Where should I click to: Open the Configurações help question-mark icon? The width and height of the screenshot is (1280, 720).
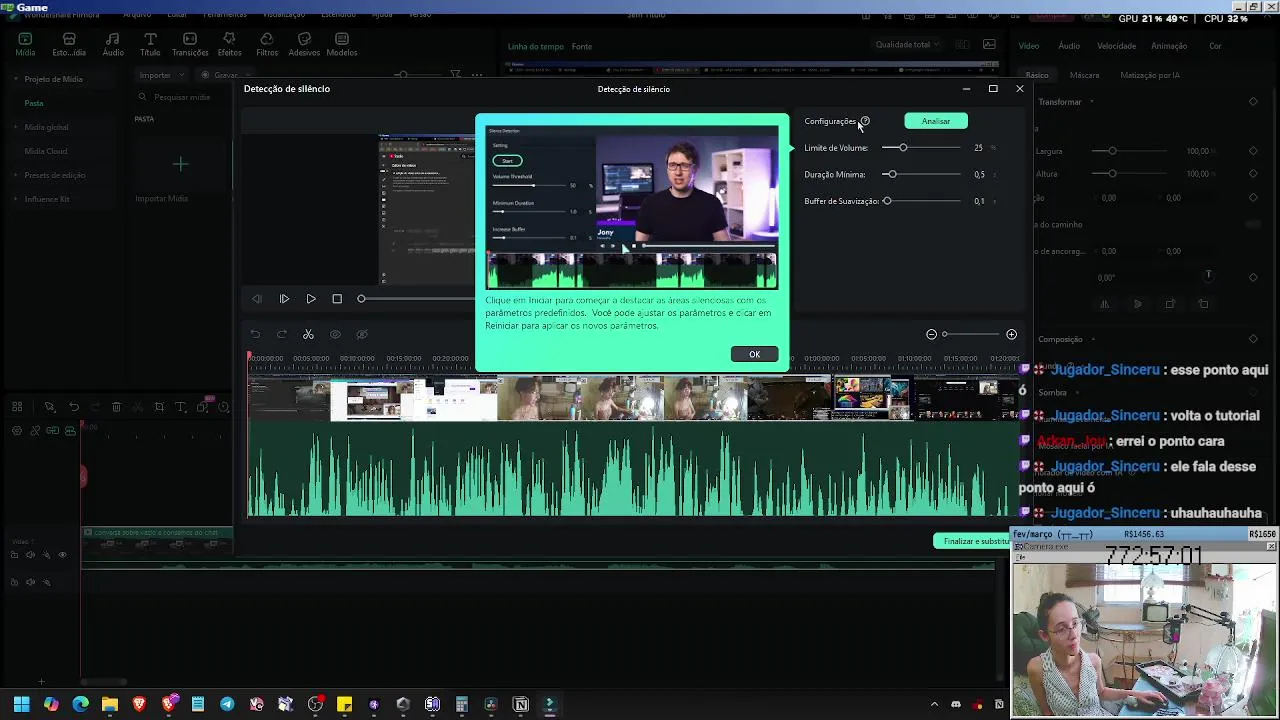pyautogui.click(x=865, y=121)
